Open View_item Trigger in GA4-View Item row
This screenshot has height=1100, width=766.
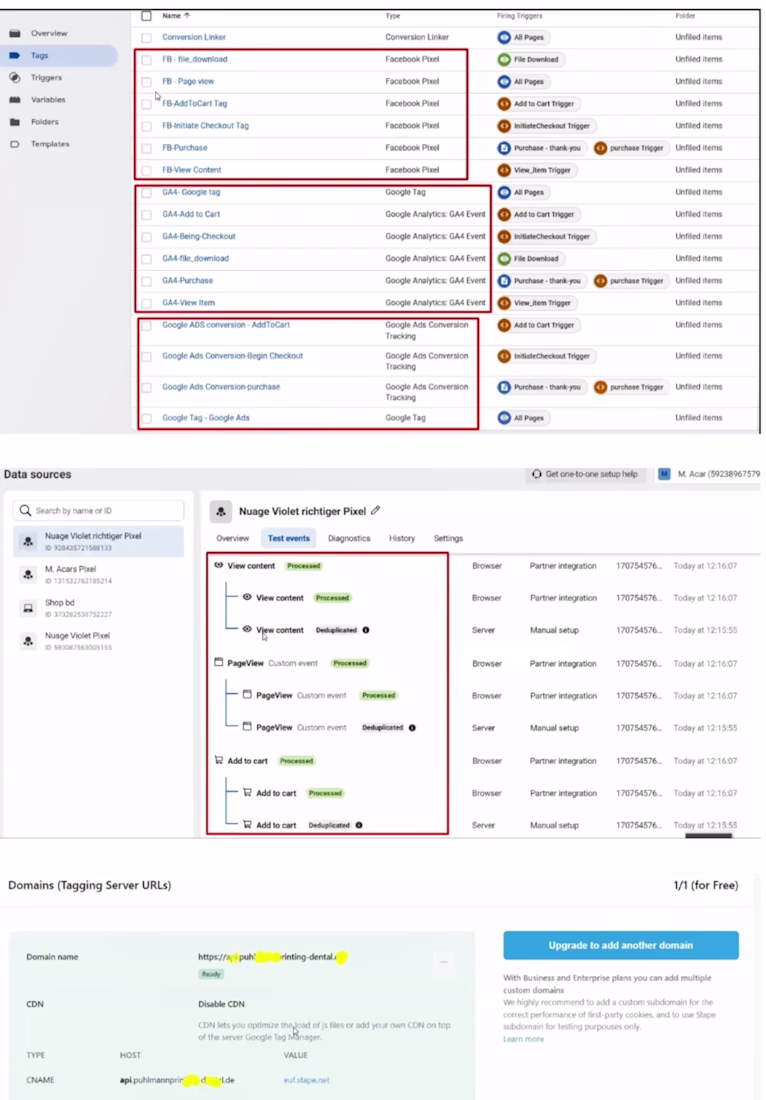point(537,303)
